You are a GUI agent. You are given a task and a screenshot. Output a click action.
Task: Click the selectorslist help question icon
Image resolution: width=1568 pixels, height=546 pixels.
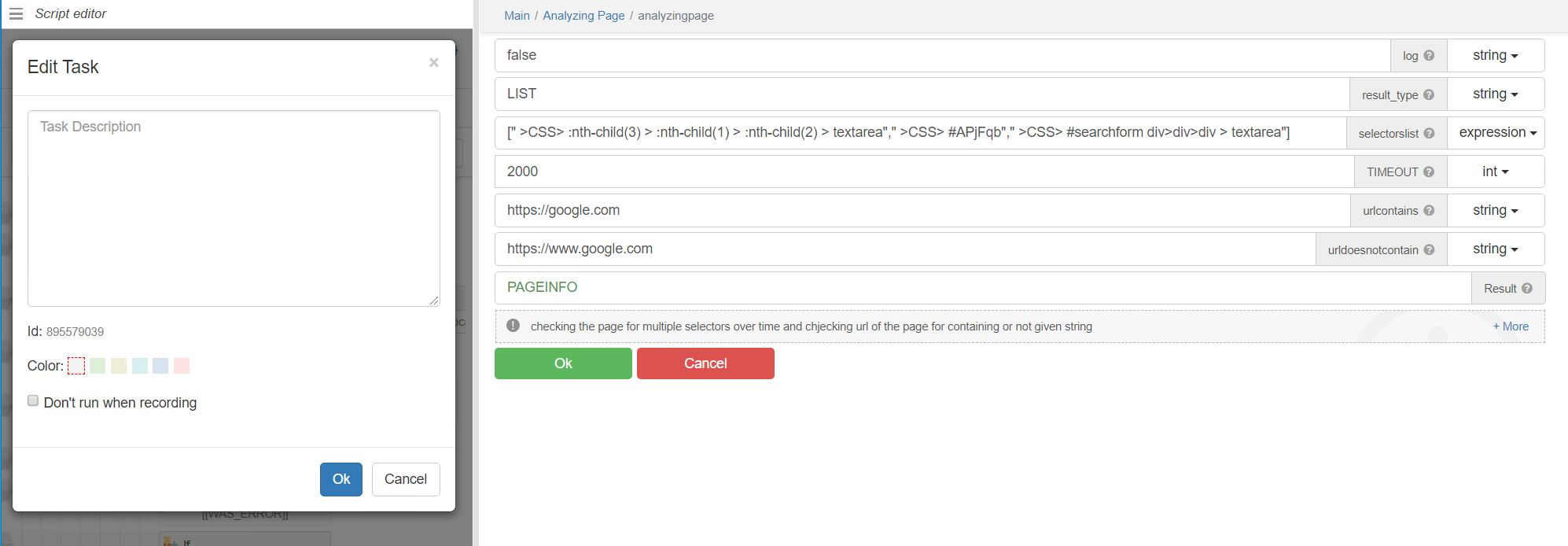click(1429, 134)
